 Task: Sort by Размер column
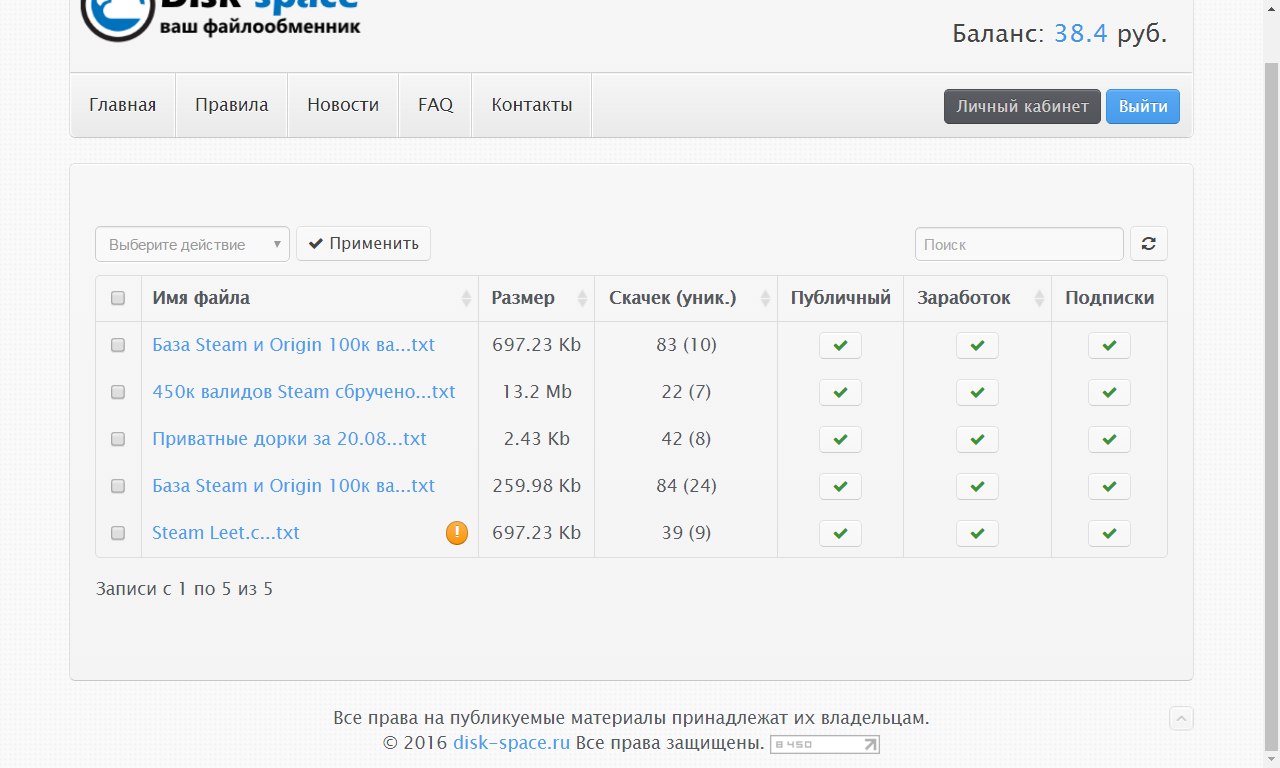coord(537,298)
